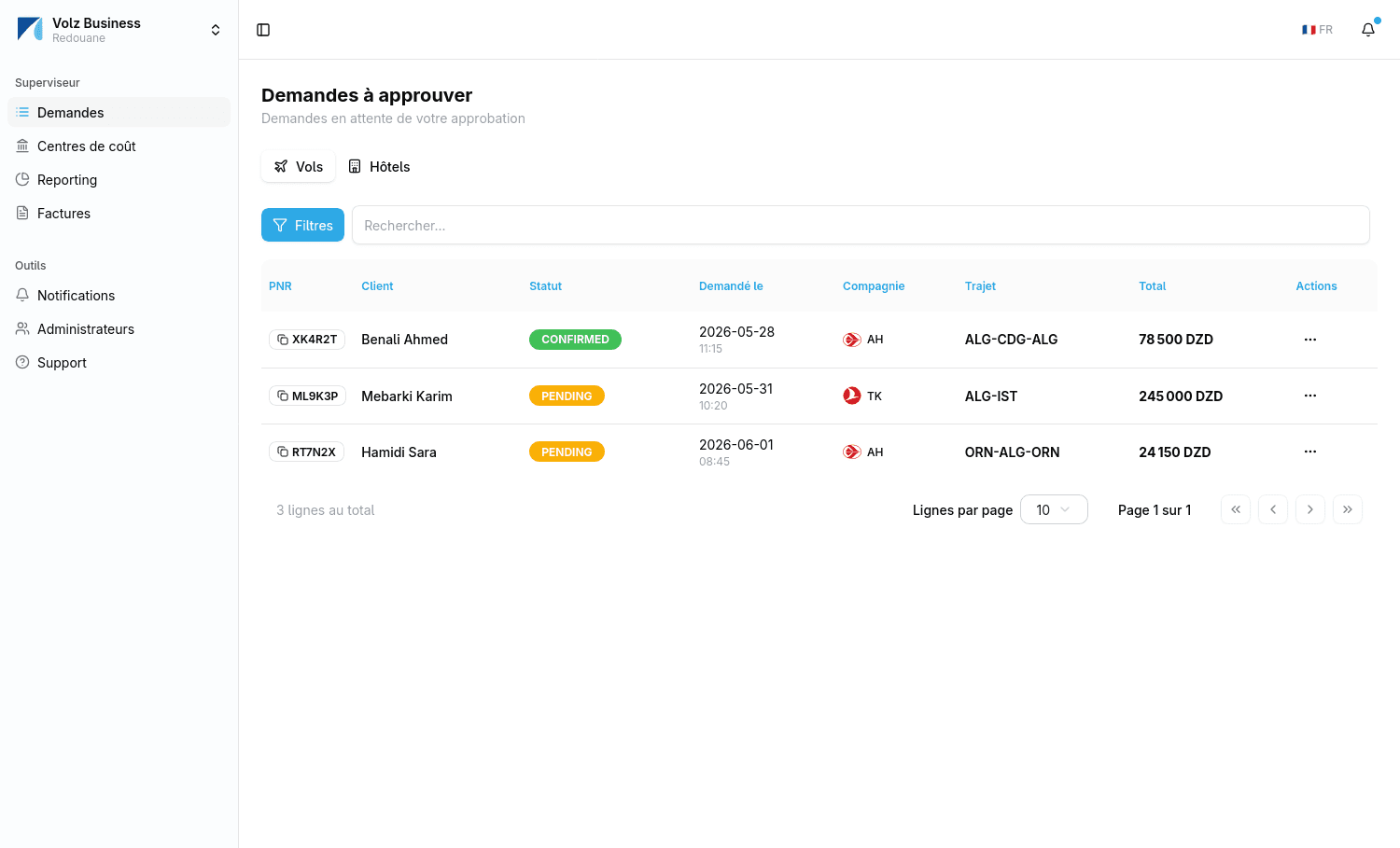Select client name Benali Ahmed

pyautogui.click(x=404, y=340)
